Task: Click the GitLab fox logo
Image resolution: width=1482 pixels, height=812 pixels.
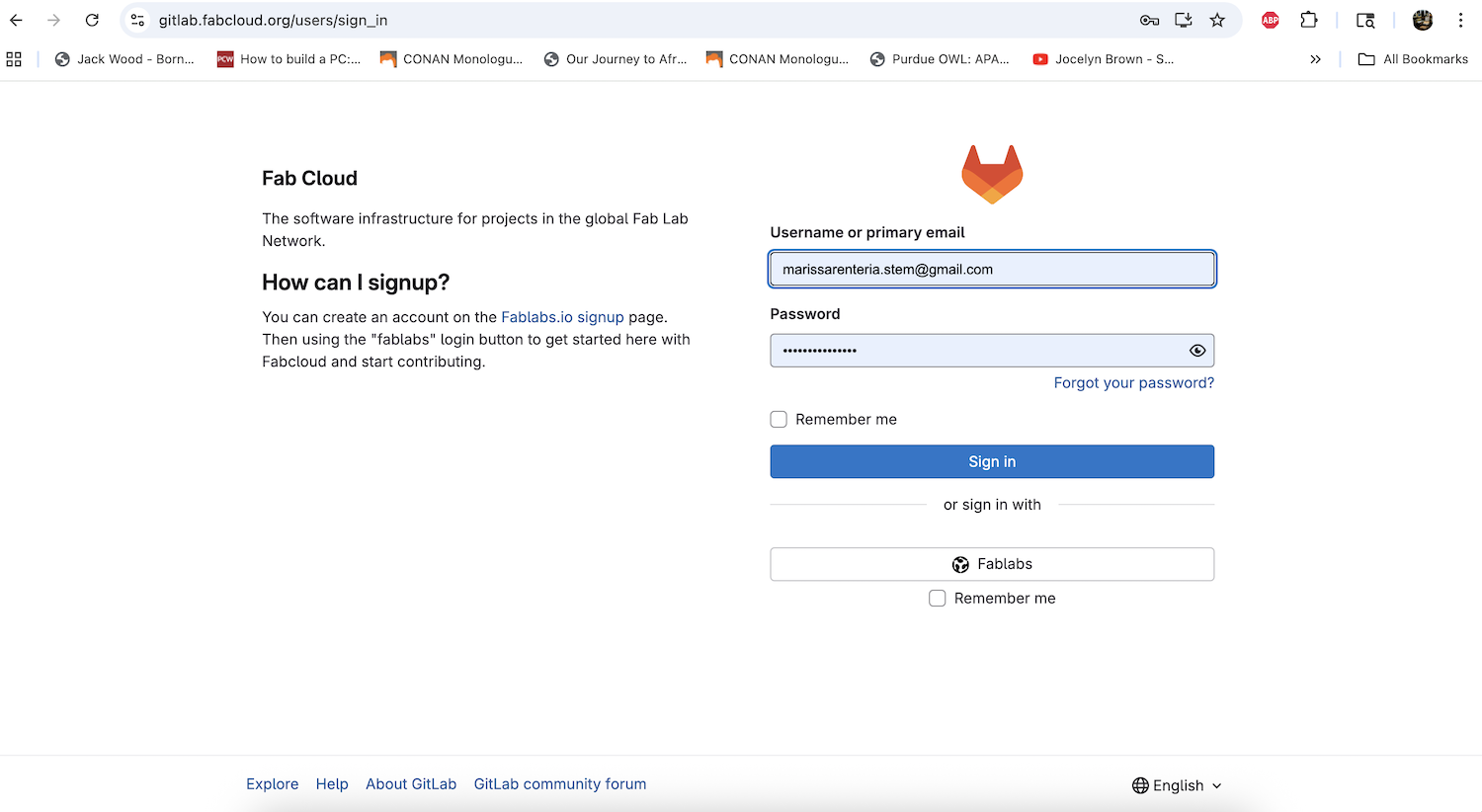Action: coord(992,175)
